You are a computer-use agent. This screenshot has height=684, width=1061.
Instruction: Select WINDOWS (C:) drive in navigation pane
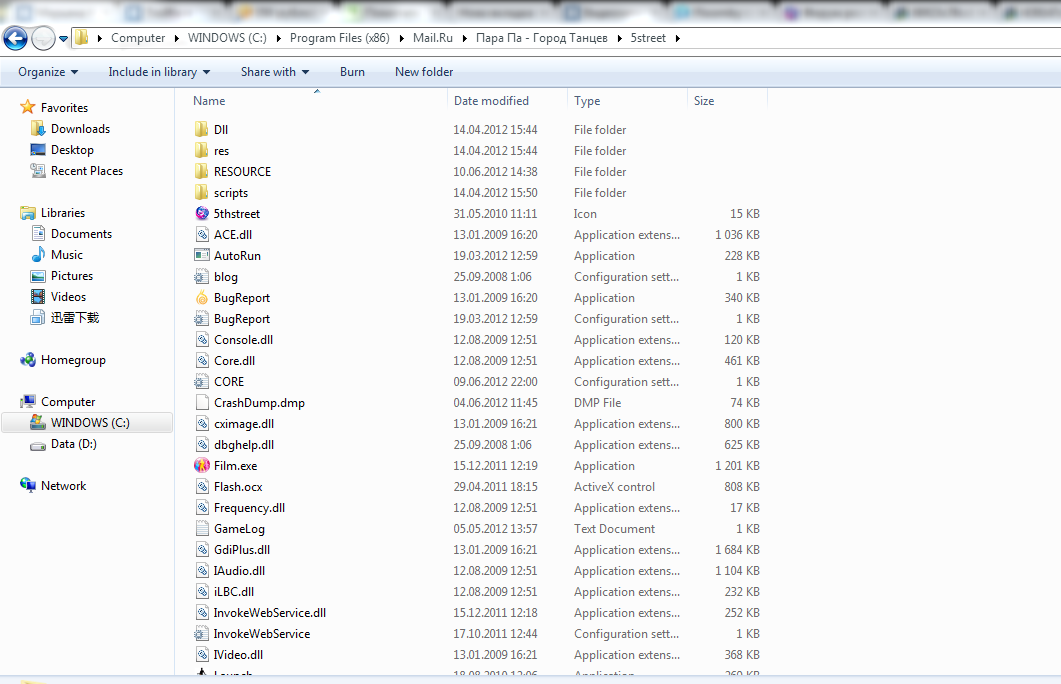click(90, 423)
